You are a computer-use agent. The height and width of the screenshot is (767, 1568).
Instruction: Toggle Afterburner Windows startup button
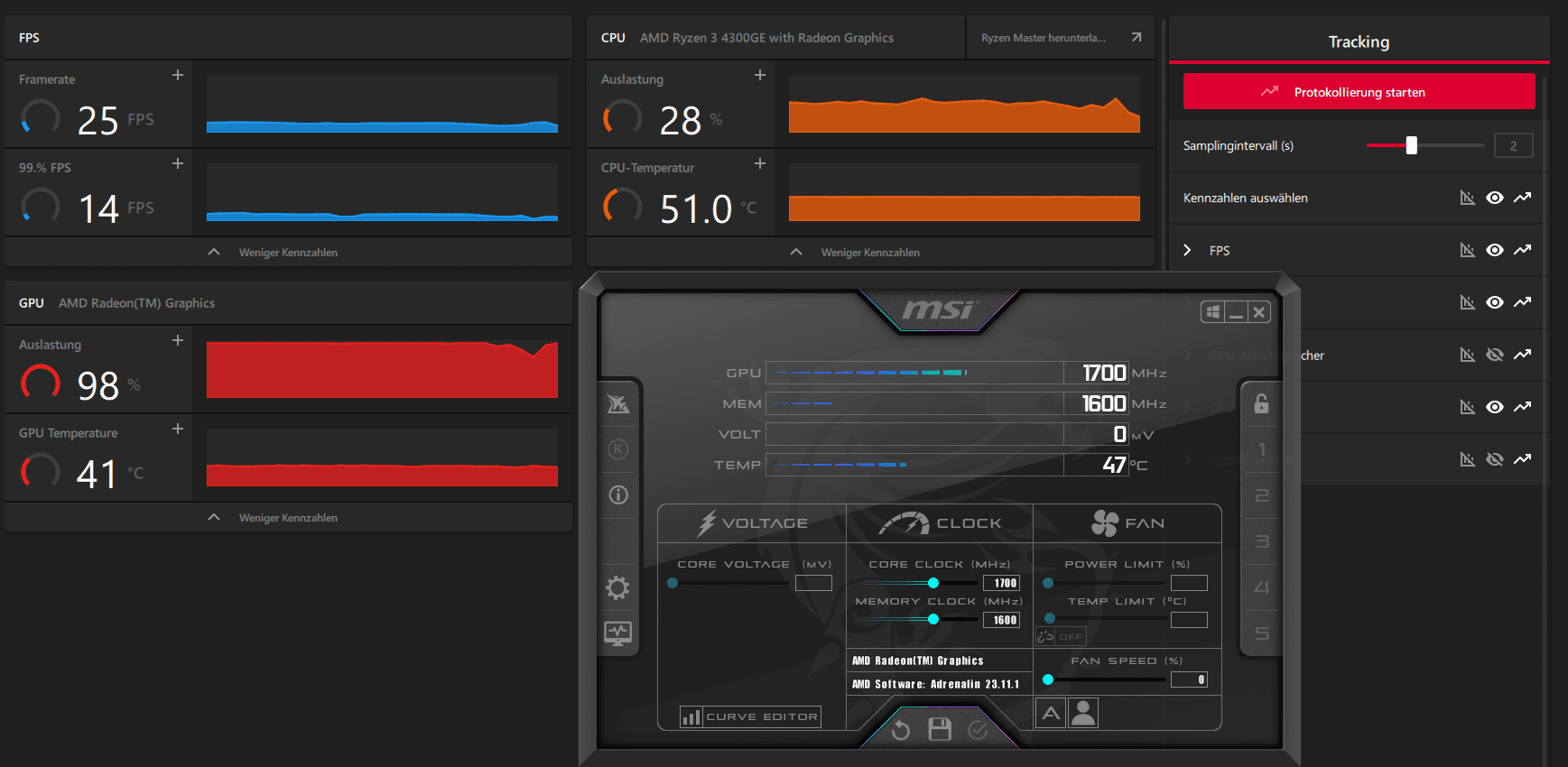[1213, 312]
